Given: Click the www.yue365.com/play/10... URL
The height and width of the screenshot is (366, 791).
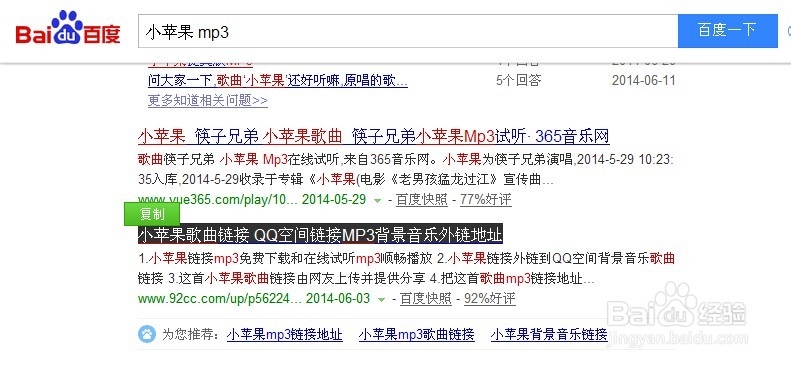Looking at the screenshot, I should point(218,199).
